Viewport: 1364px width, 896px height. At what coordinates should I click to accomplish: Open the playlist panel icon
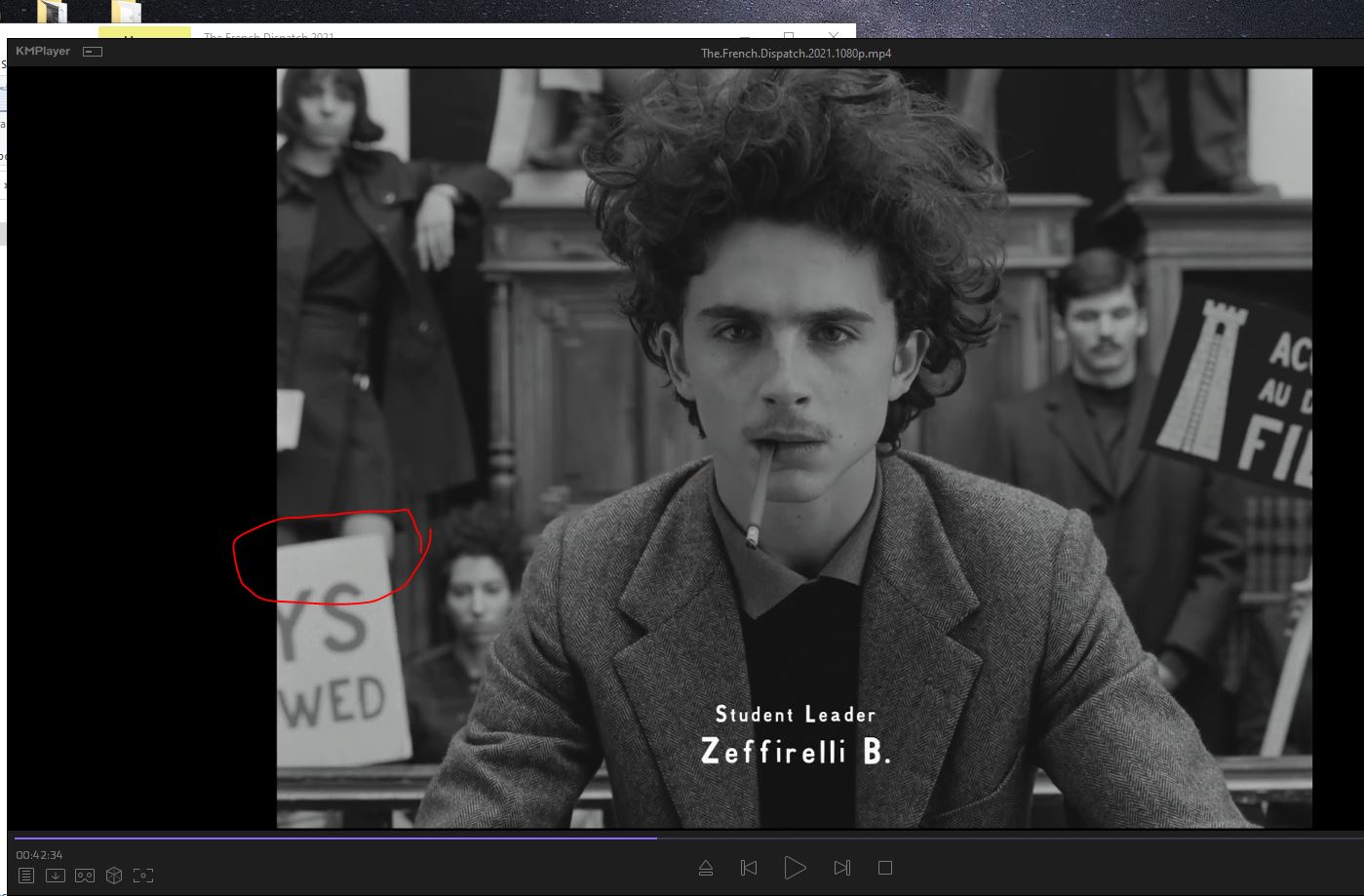pos(26,876)
